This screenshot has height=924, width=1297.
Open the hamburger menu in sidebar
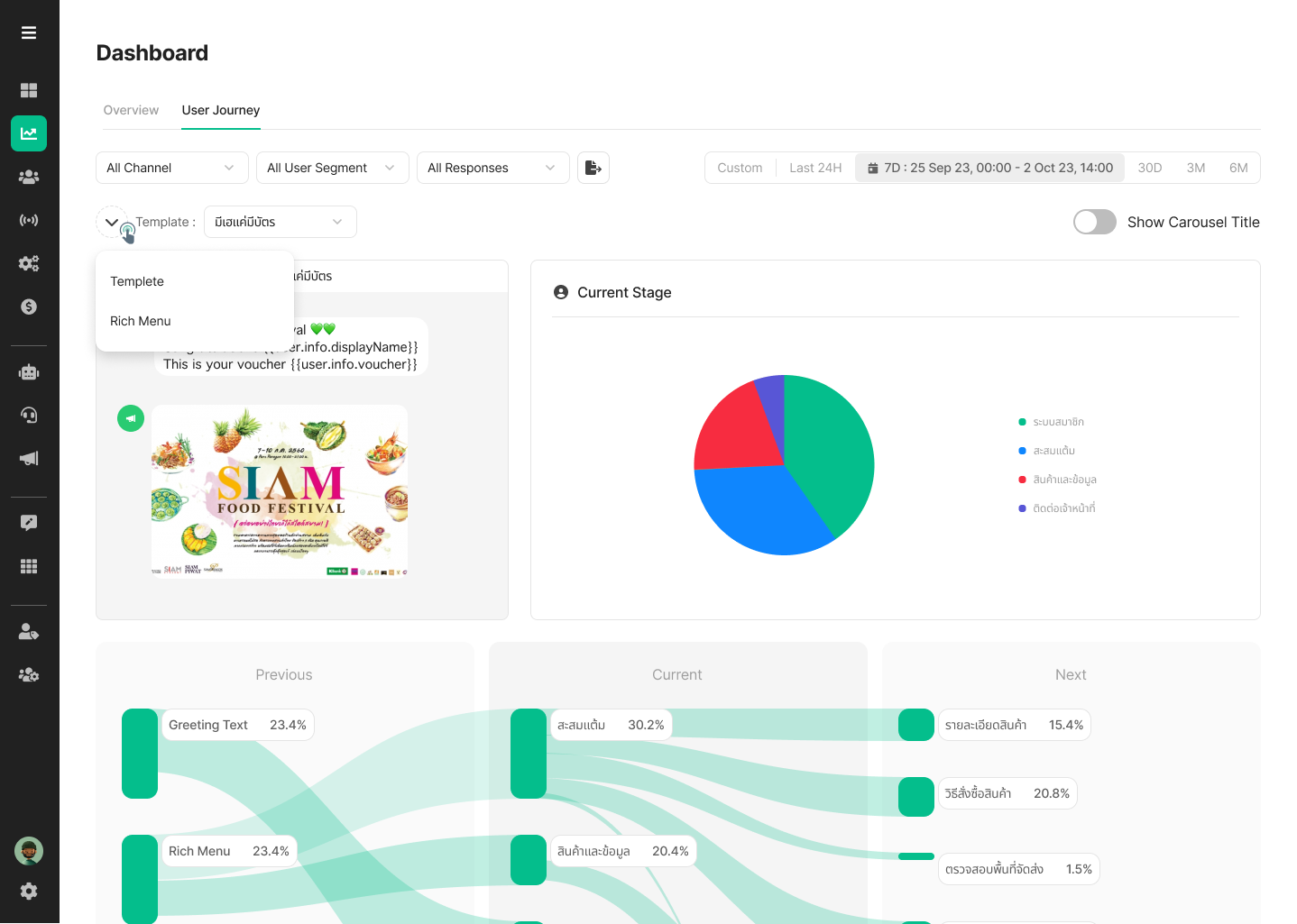[29, 32]
